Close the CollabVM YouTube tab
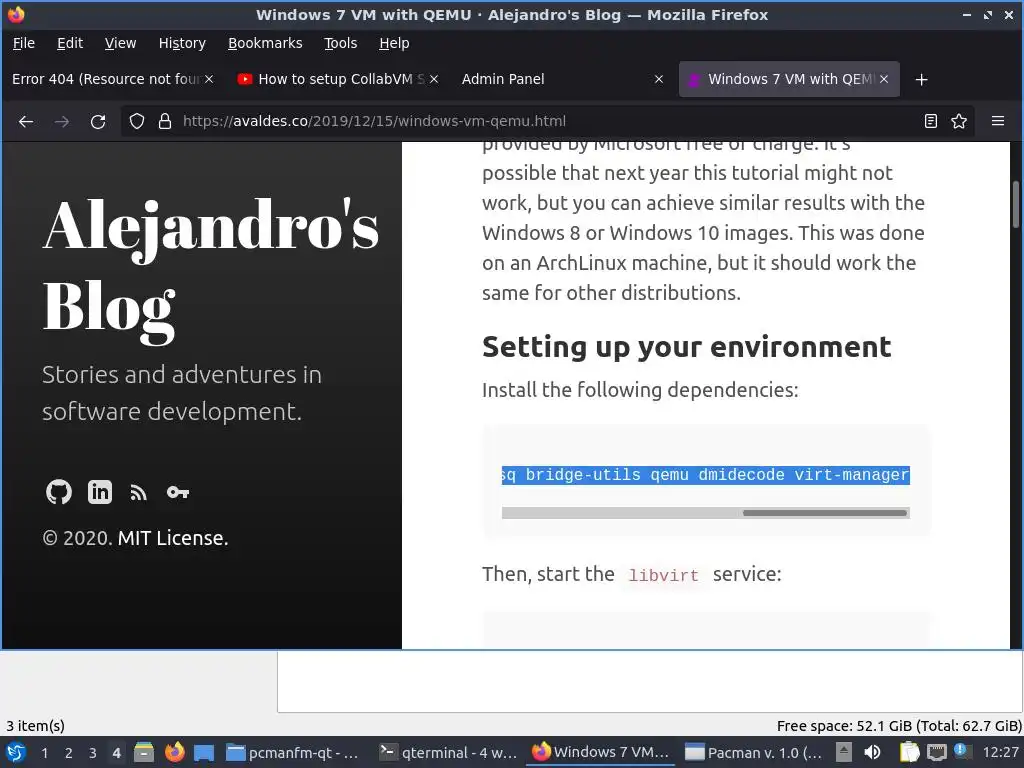This screenshot has height=768, width=1024. coord(434,79)
